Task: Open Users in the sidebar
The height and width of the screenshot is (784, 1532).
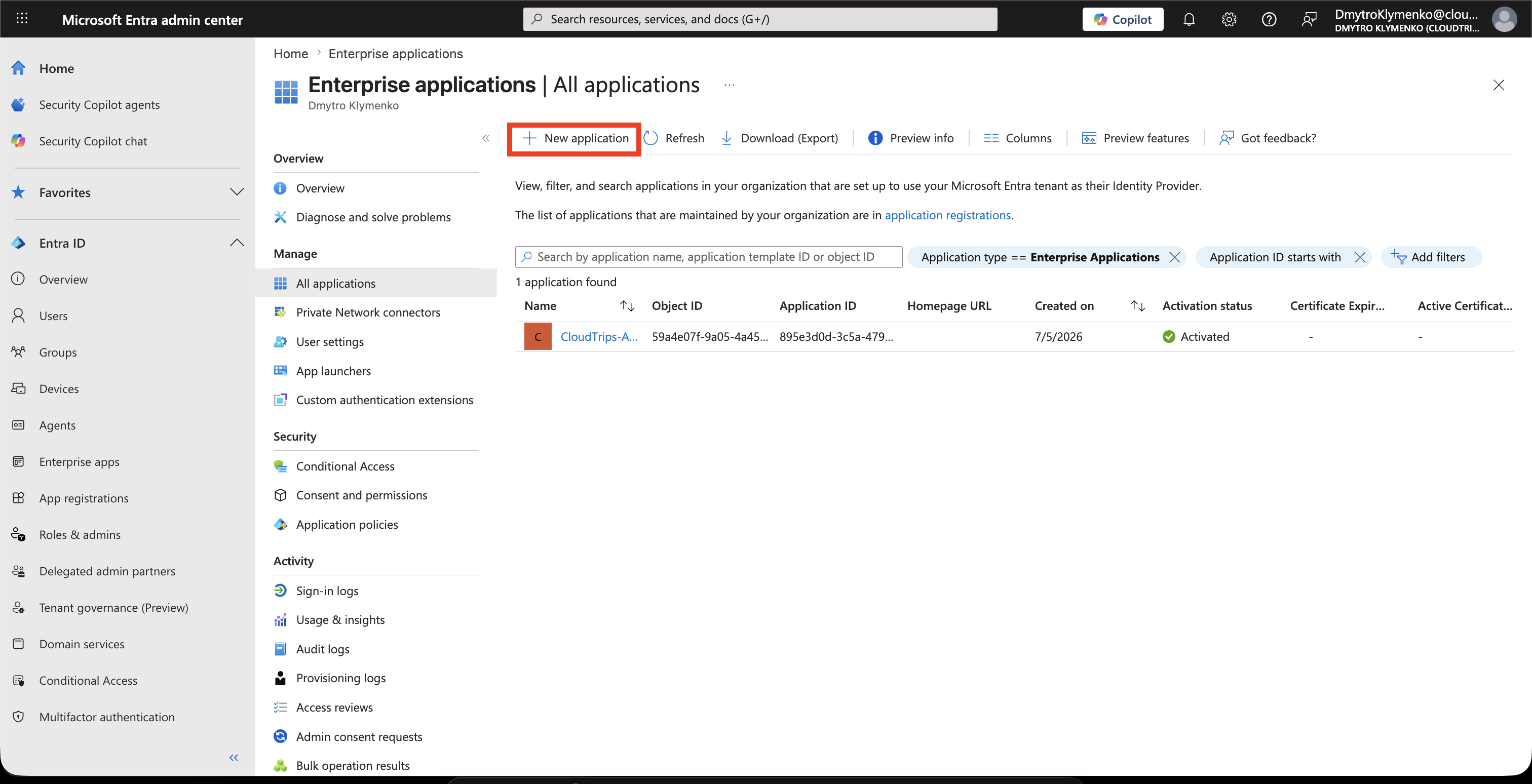Action: point(53,316)
